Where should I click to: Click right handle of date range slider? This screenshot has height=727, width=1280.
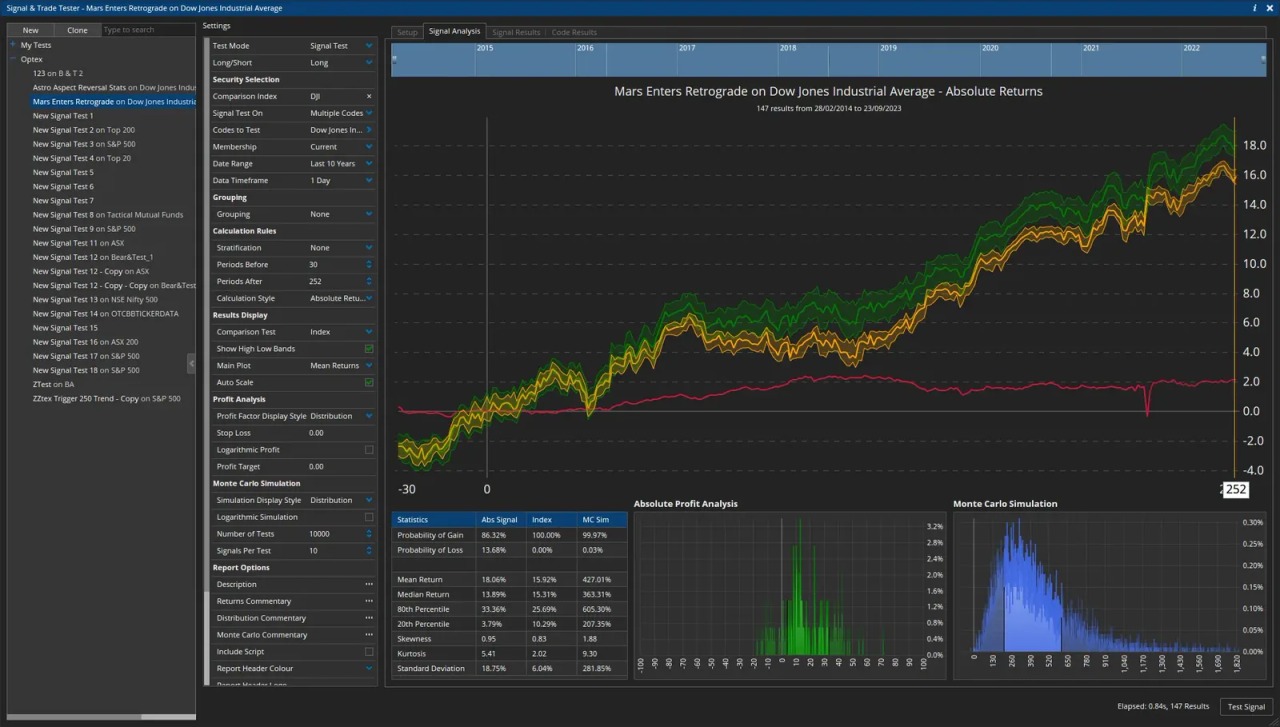1264,59
